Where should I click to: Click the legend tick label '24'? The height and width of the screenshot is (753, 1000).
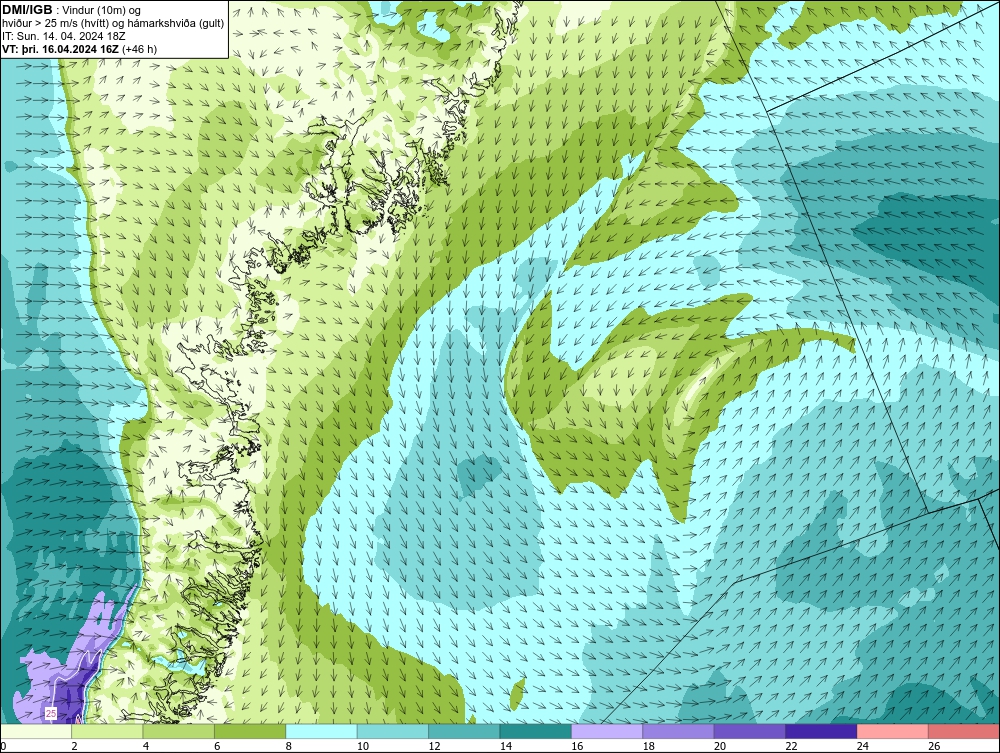pos(863,746)
